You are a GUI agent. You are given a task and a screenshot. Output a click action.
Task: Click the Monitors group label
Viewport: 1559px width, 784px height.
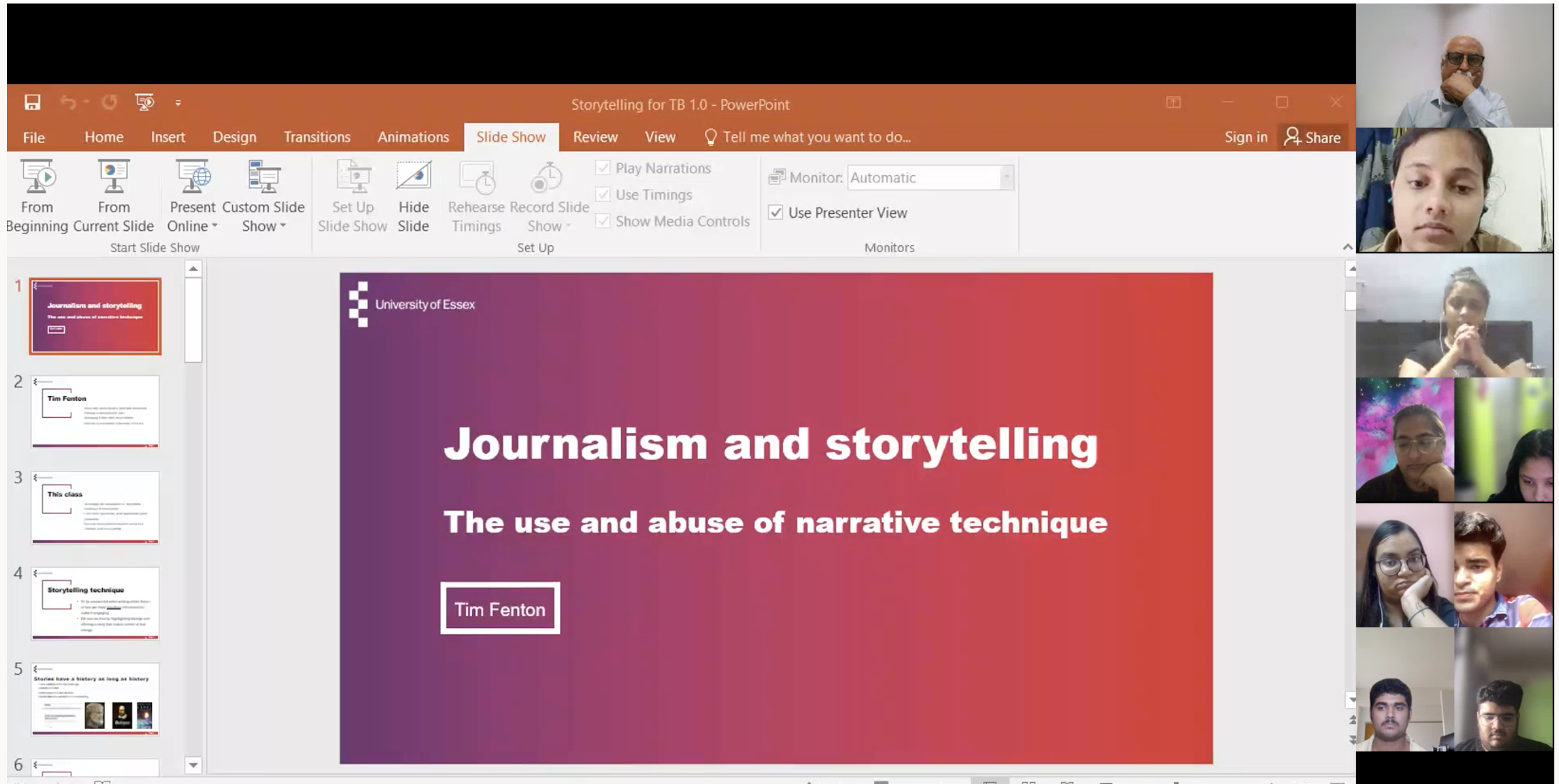click(889, 248)
